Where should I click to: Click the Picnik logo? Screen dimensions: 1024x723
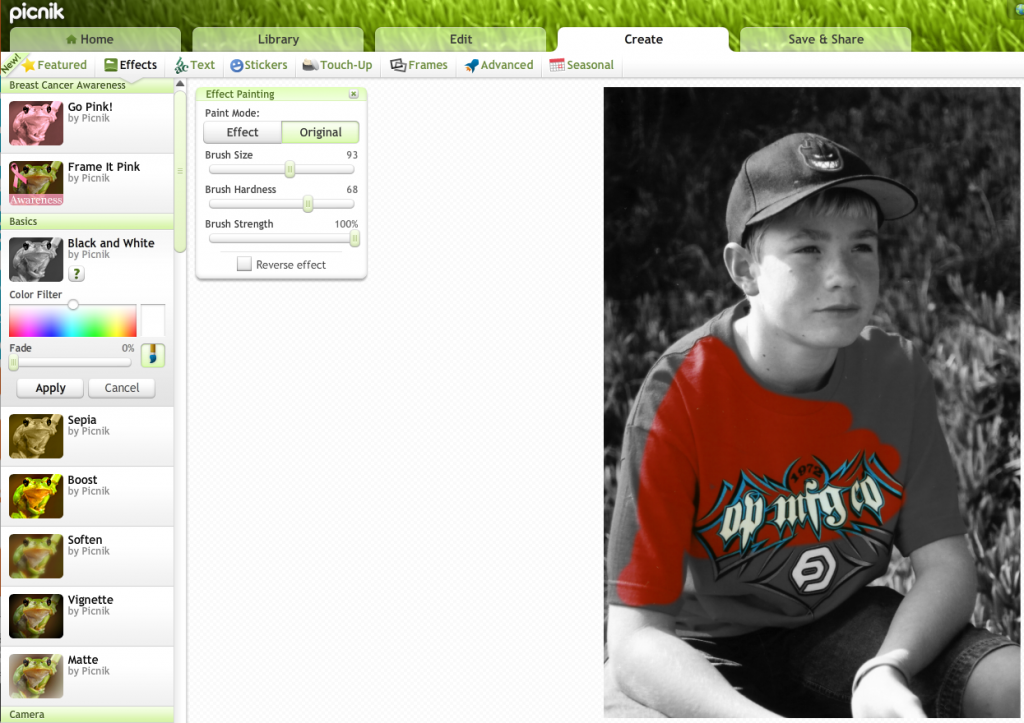click(x=37, y=12)
